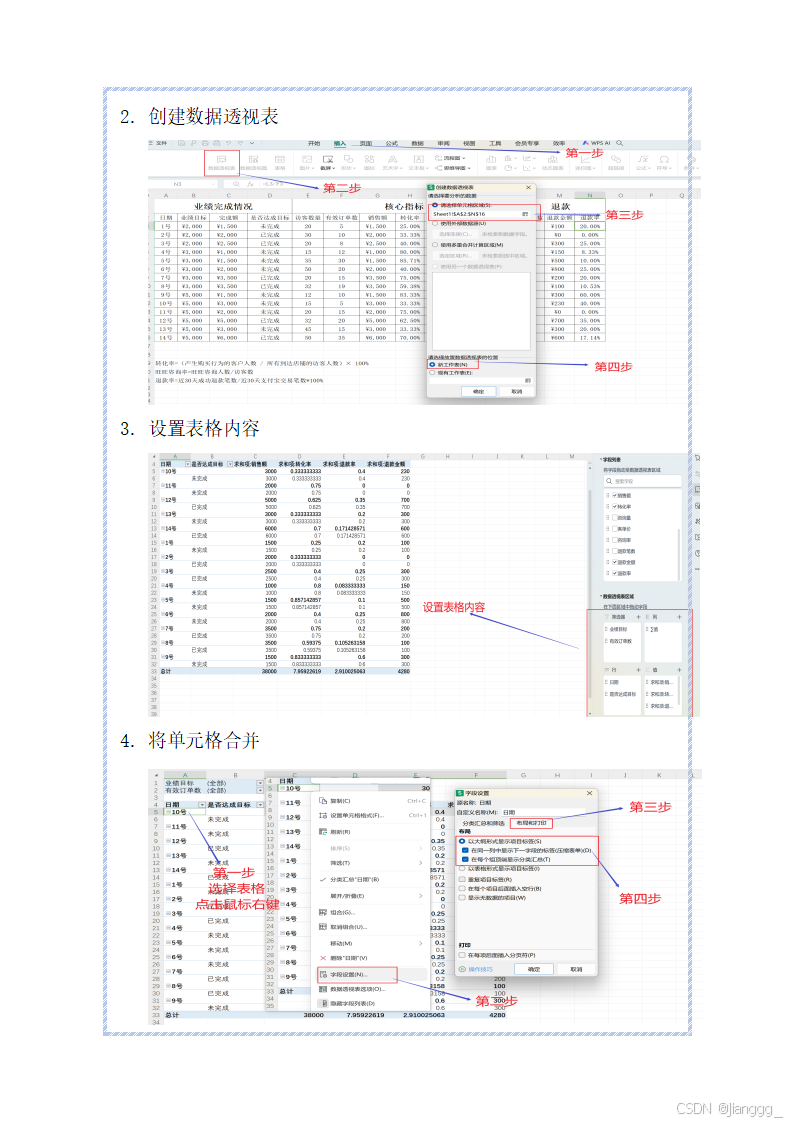Viewport: 793px width, 1122px height.
Task: Click the 操作技巧 link in the 字段设置 dialog
Action: tap(480, 970)
